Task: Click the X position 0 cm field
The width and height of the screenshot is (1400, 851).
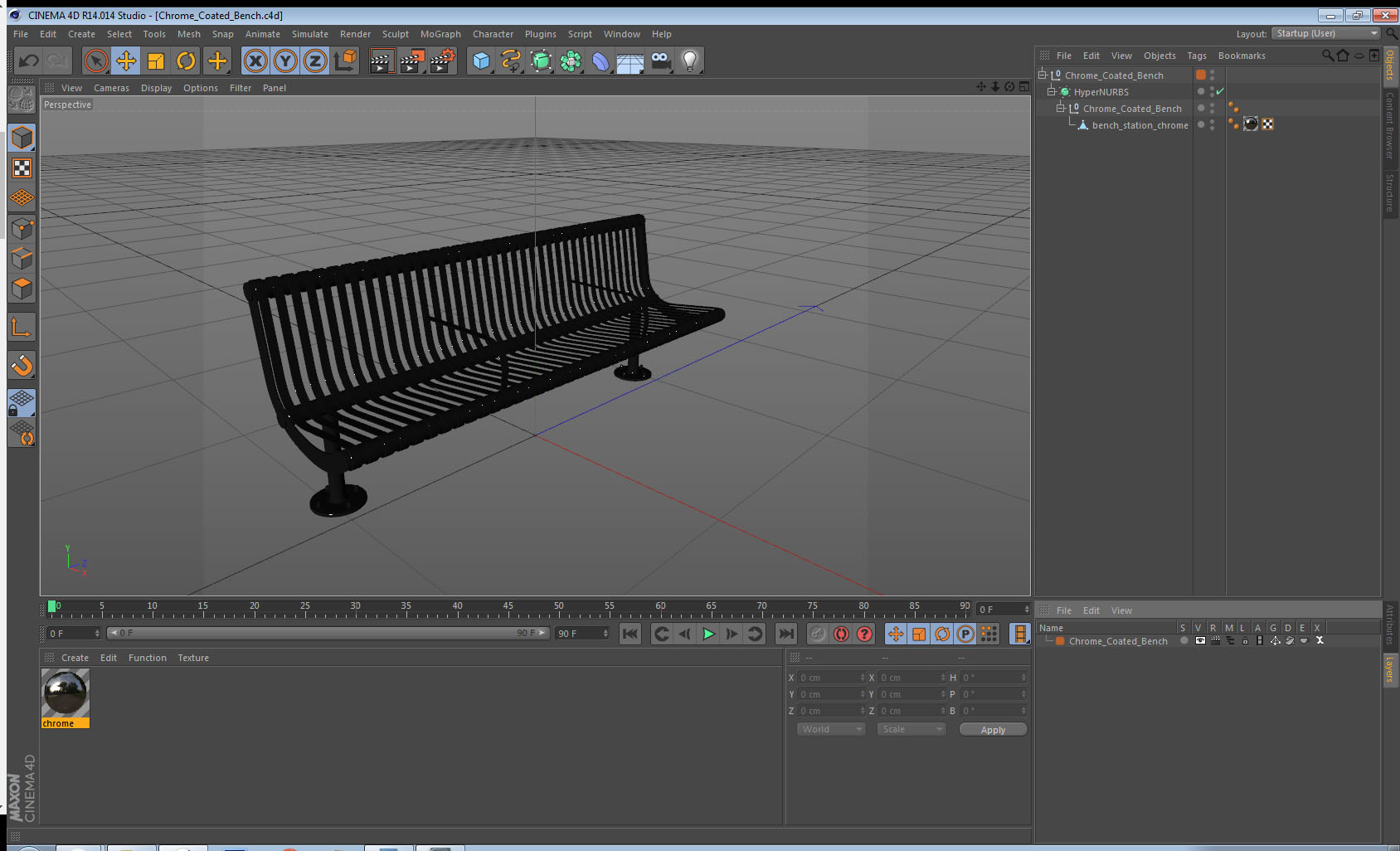Action: (830, 678)
